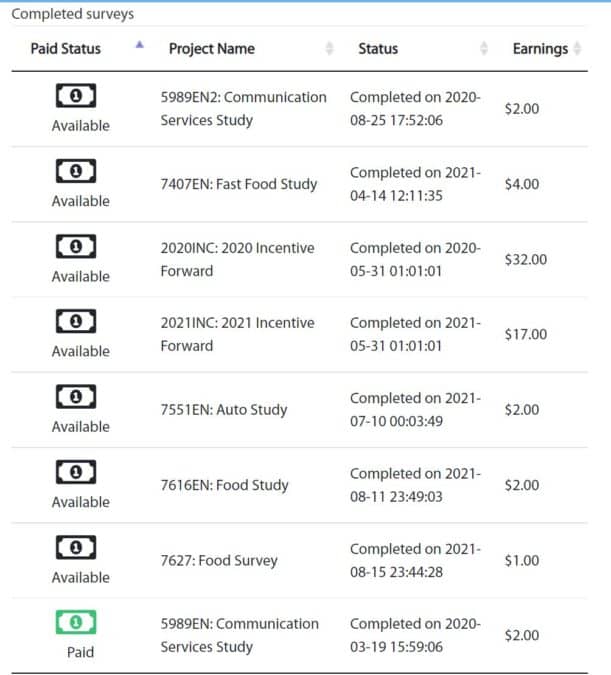Click money icon for 7551EN Auto Study
Viewport: 611px width, 675px height.
76,396
